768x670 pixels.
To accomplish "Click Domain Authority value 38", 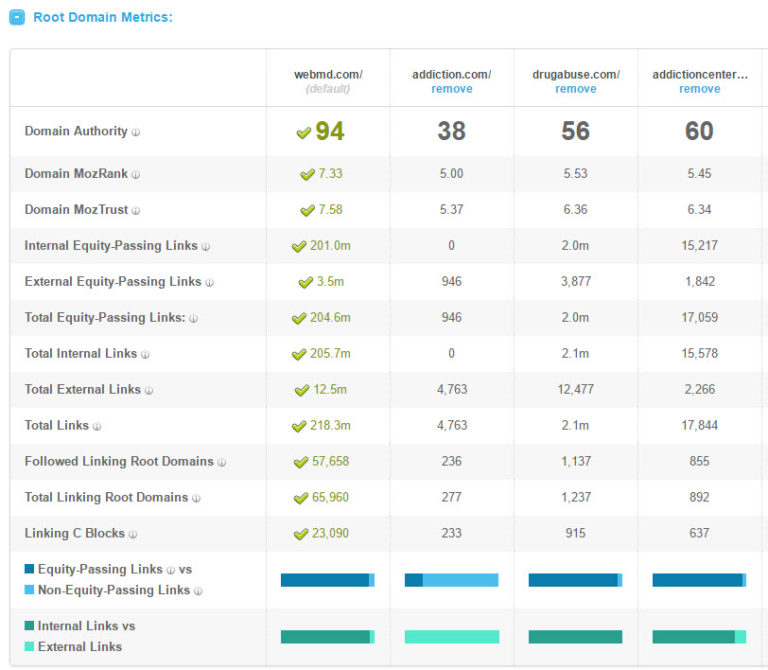I will click(452, 131).
